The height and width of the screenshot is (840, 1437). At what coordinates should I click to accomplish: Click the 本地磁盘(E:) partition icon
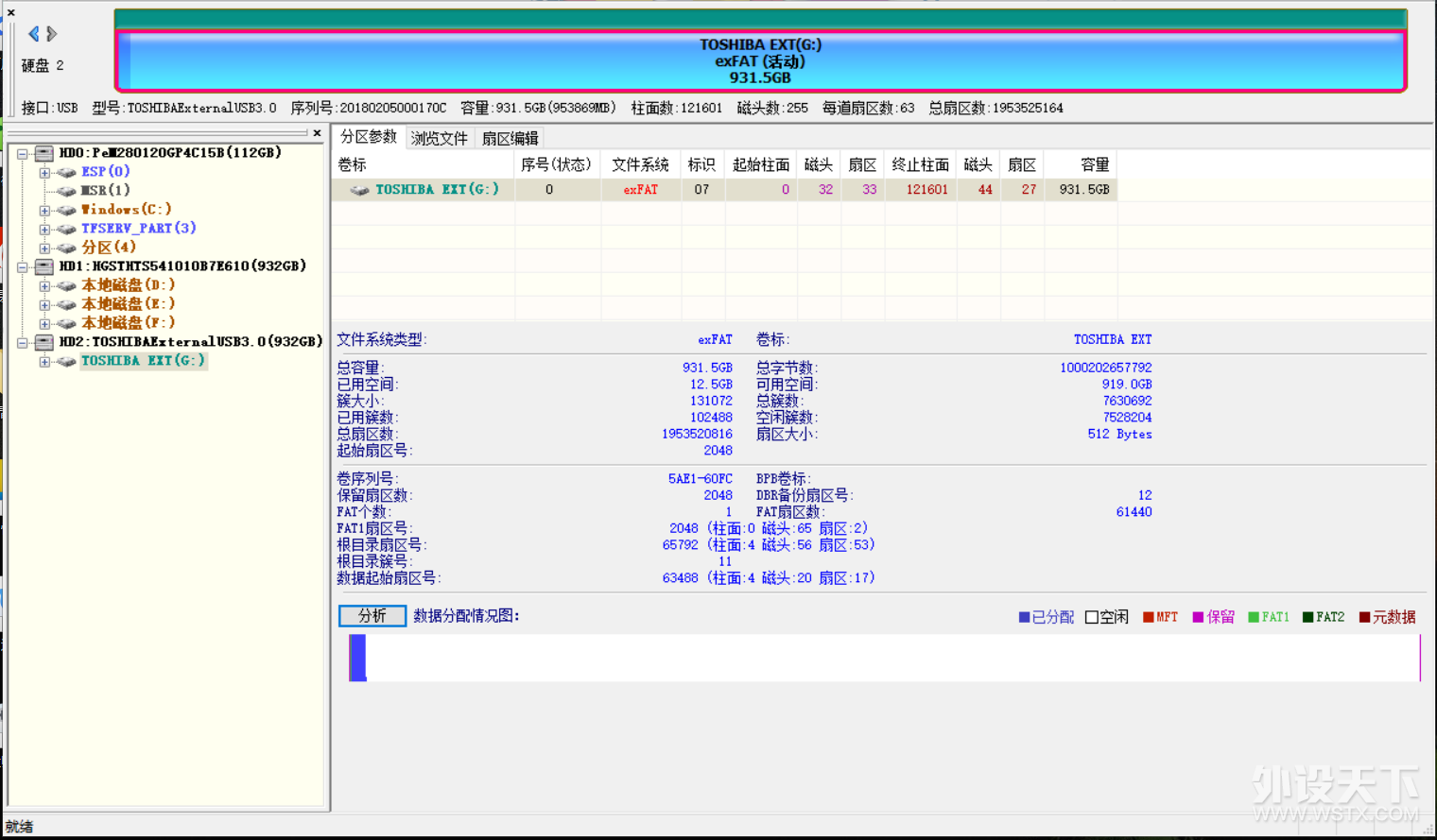pos(66,304)
